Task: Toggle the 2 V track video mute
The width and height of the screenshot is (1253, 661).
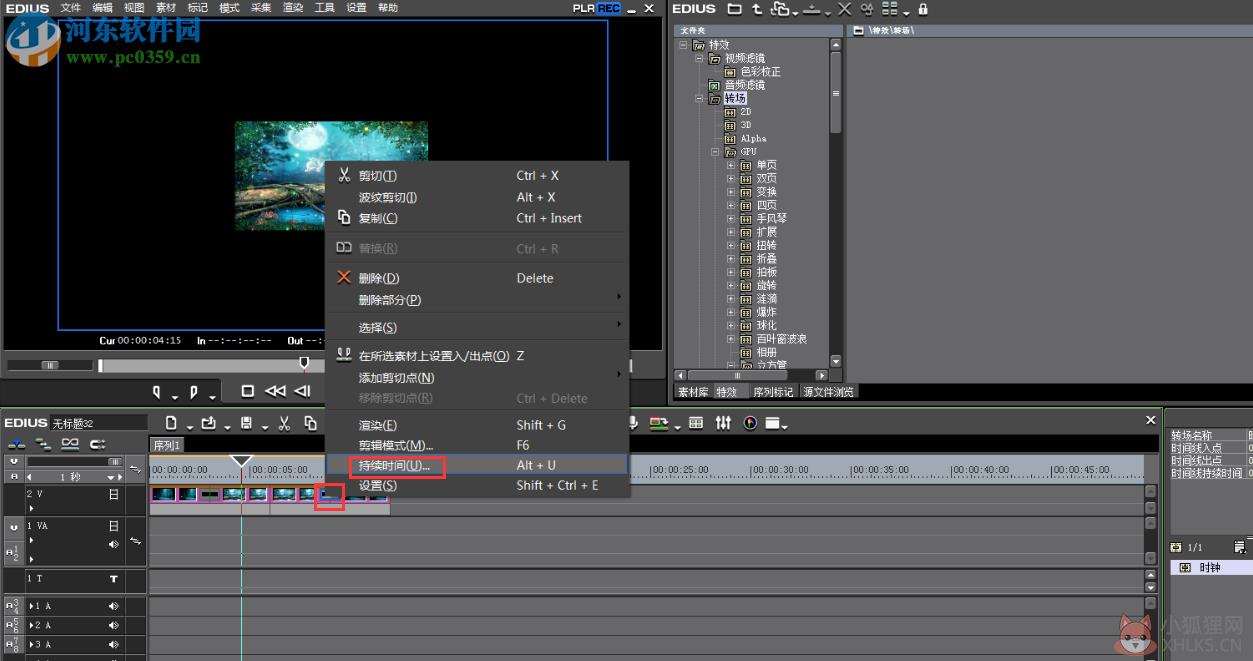Action: (x=114, y=494)
